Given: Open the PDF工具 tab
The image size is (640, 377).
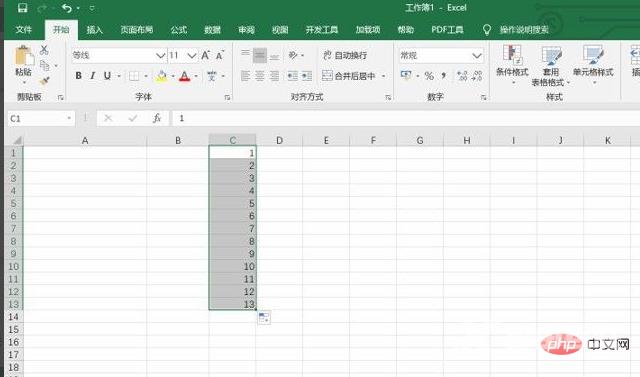Looking at the screenshot, I should pos(447,30).
